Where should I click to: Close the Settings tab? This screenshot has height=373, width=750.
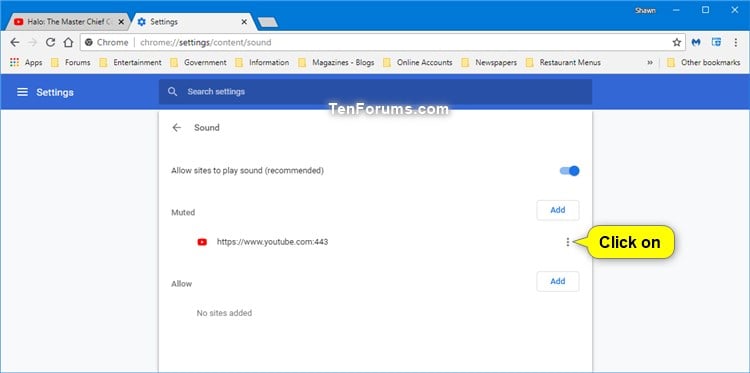[244, 22]
